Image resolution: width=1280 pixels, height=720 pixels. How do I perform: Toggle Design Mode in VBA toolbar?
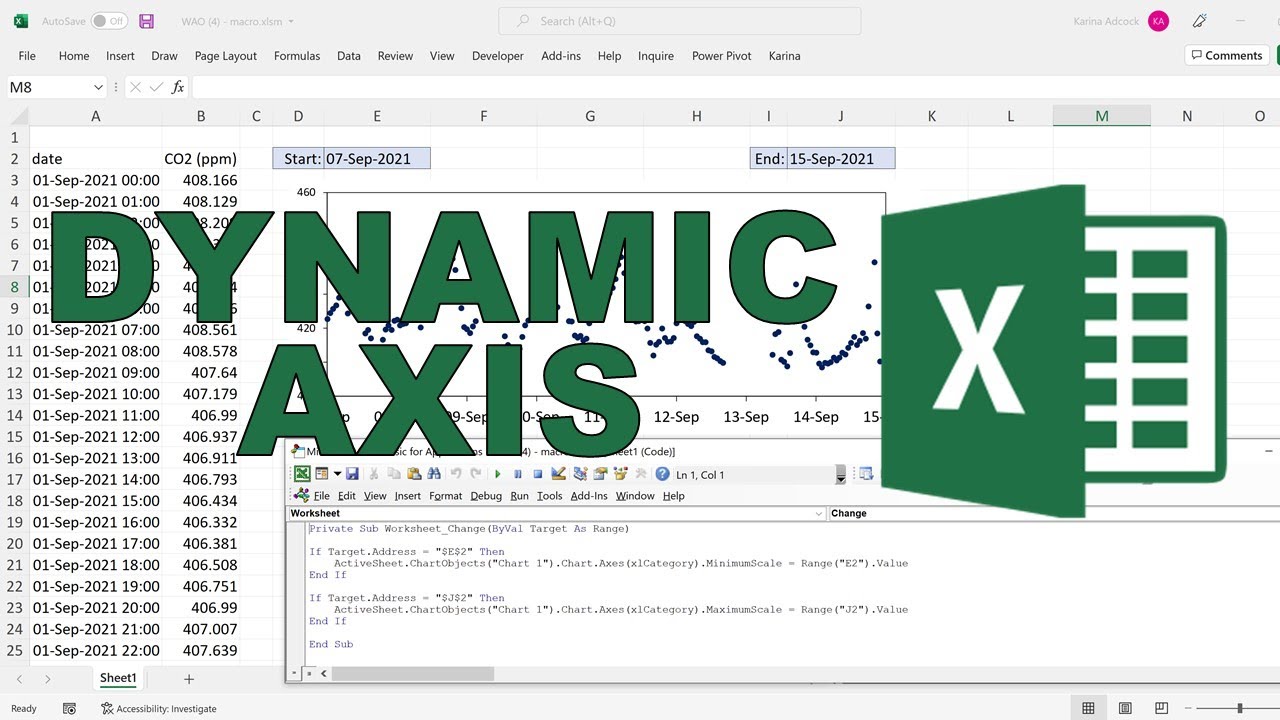coord(558,474)
